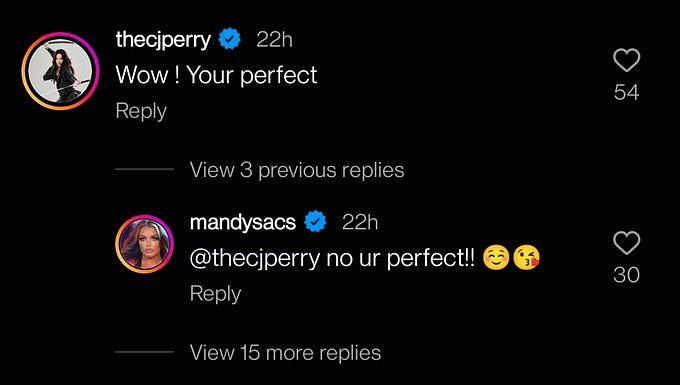Open mandysacs's profile picture story ring

tap(144, 244)
